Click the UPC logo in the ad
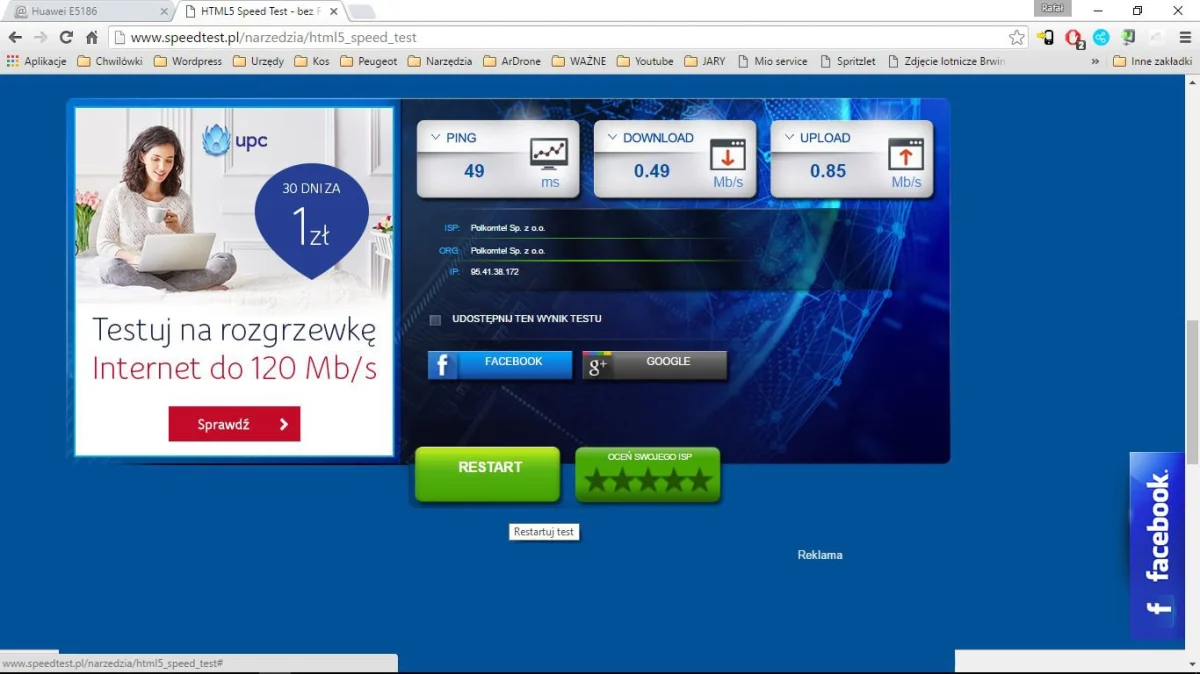This screenshot has width=1200, height=674. (235, 140)
